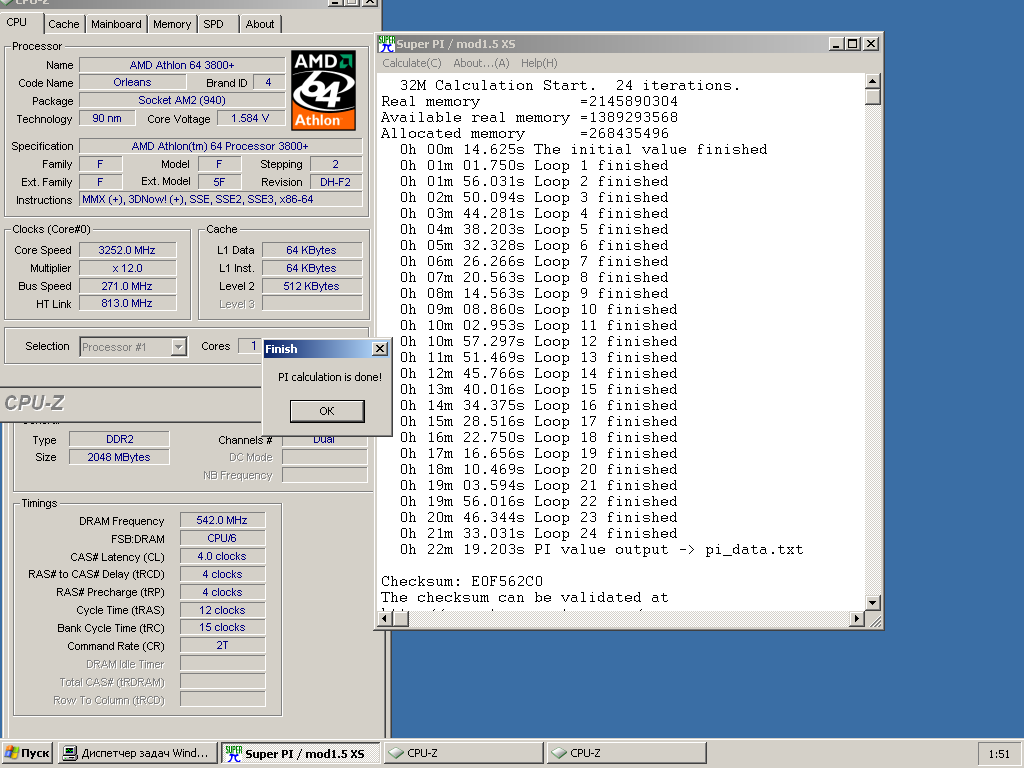Click the Super PI vertical scrollbar thumb

click(872, 97)
